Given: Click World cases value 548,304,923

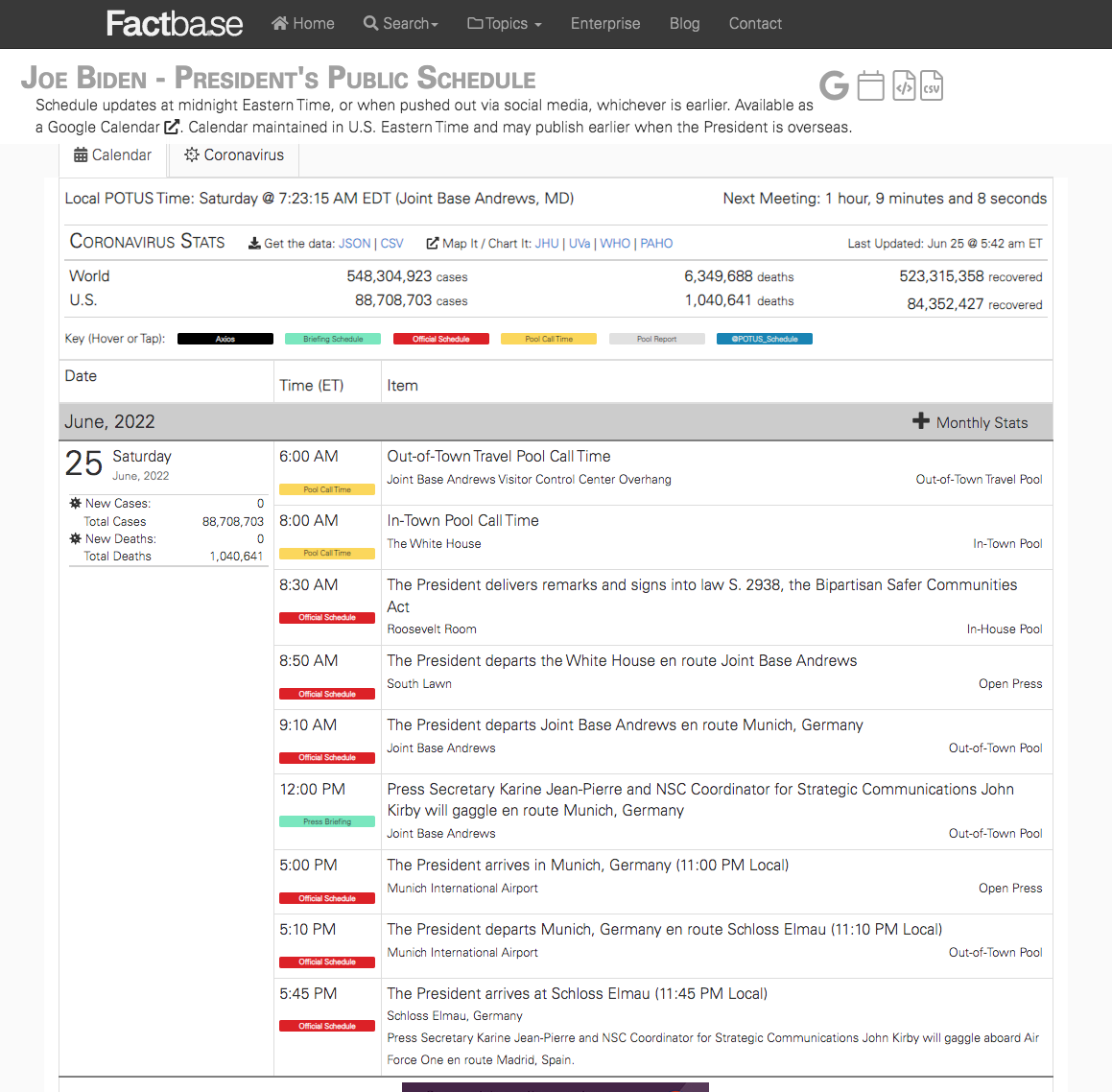Looking at the screenshot, I should 389,275.
